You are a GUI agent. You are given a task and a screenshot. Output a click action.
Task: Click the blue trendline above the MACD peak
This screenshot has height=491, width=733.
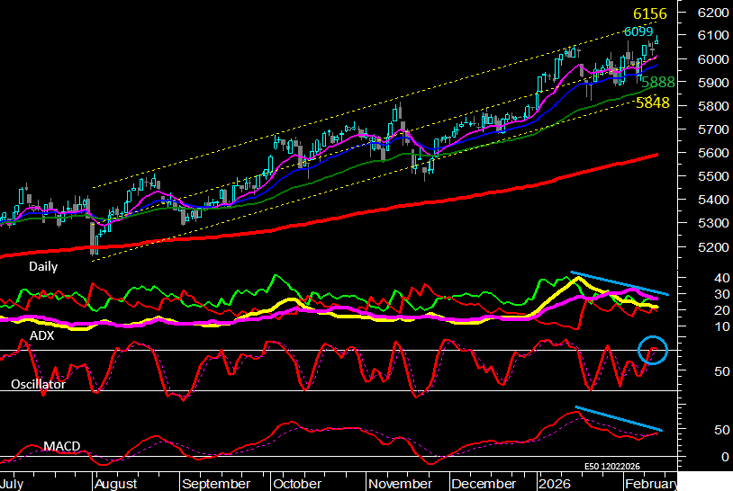[x=616, y=420]
